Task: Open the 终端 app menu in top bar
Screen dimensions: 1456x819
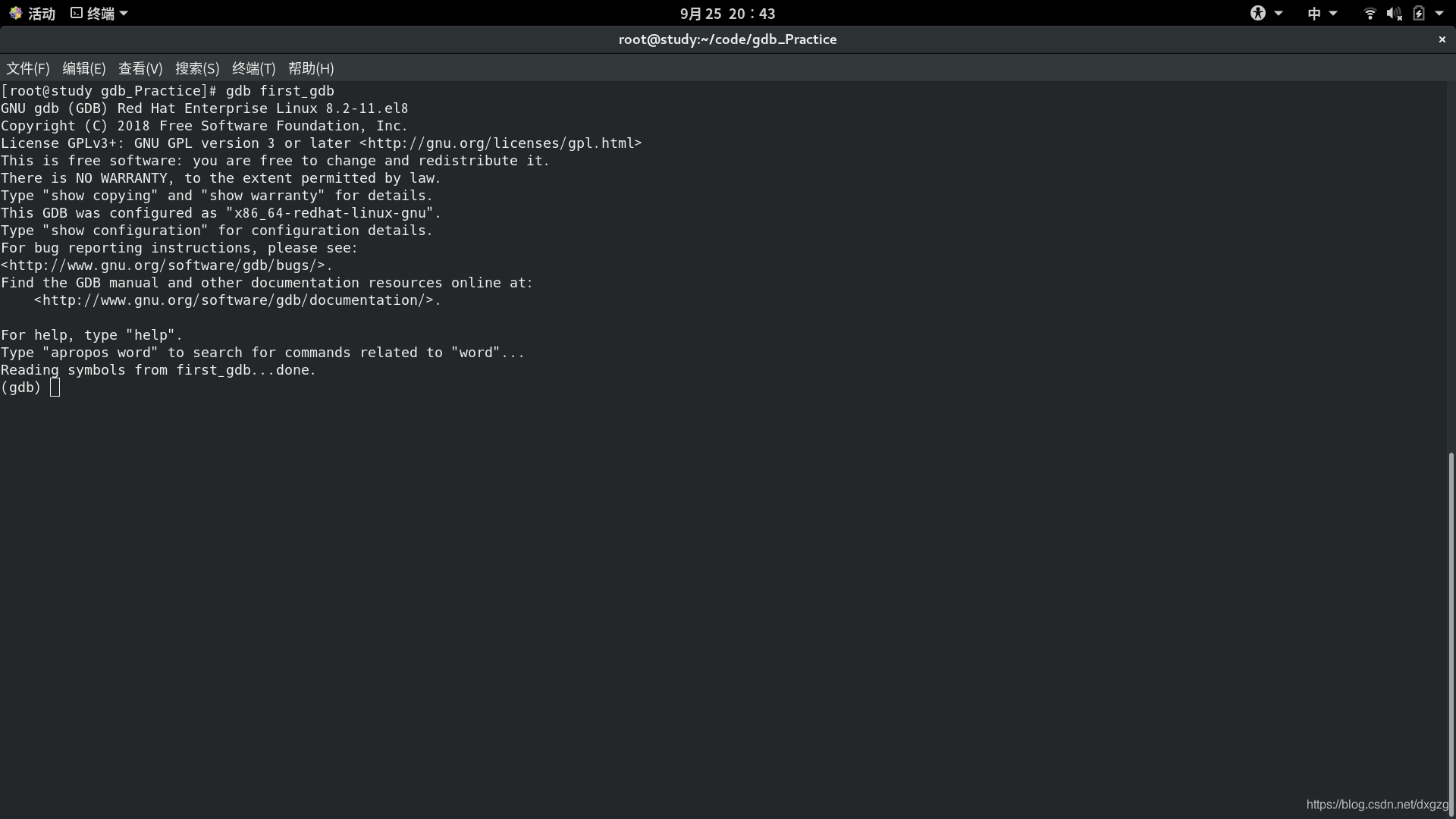Action: [99, 13]
